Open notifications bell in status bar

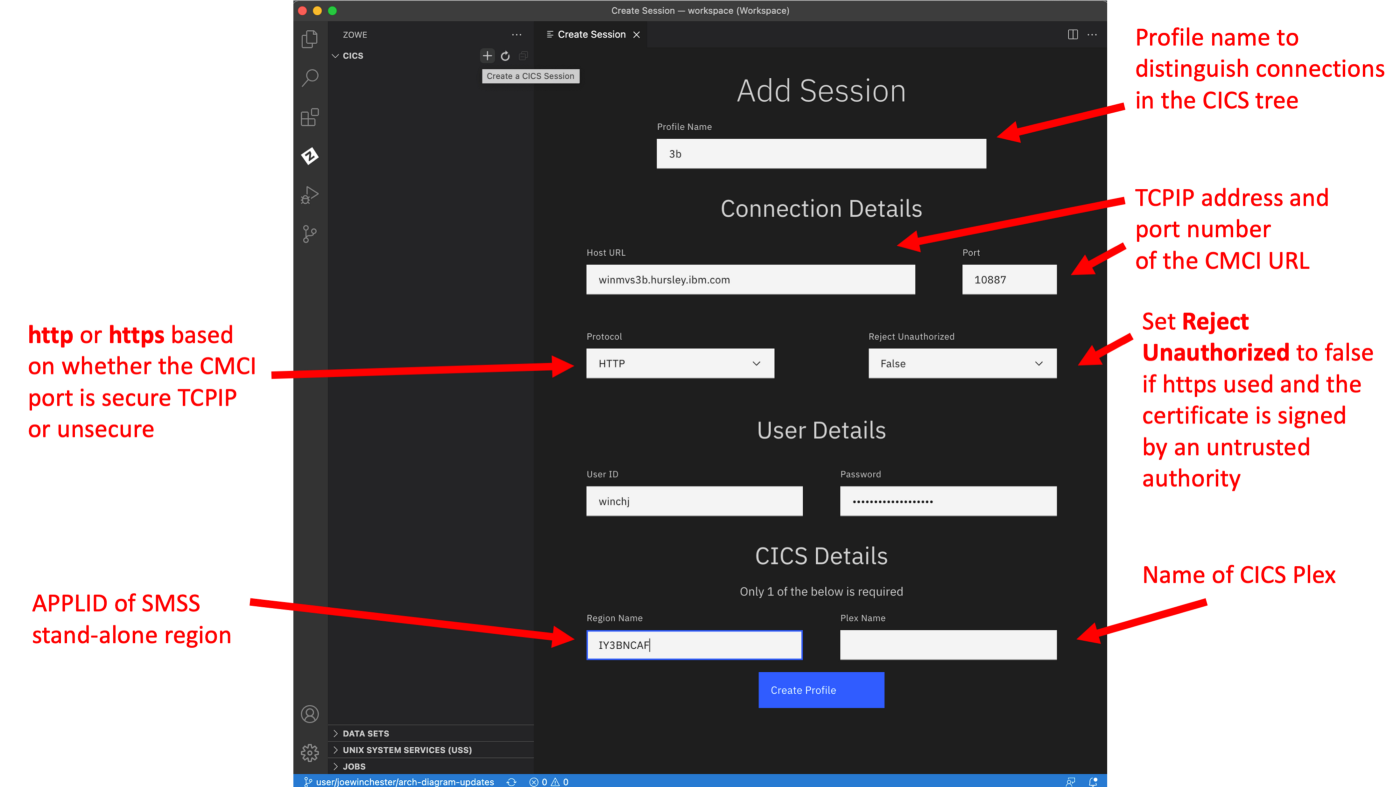tap(1093, 781)
